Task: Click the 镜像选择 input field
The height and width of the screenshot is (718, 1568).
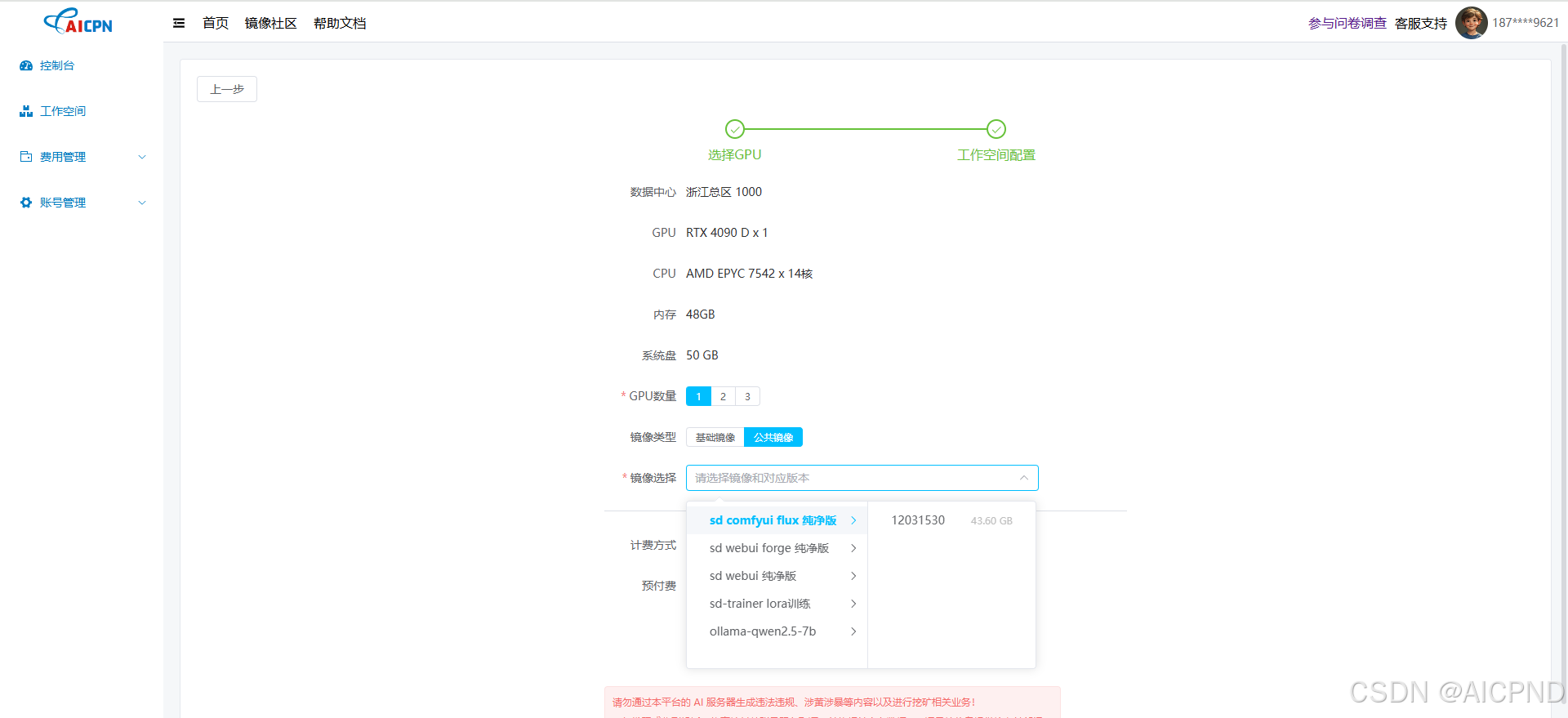Action: [862, 478]
